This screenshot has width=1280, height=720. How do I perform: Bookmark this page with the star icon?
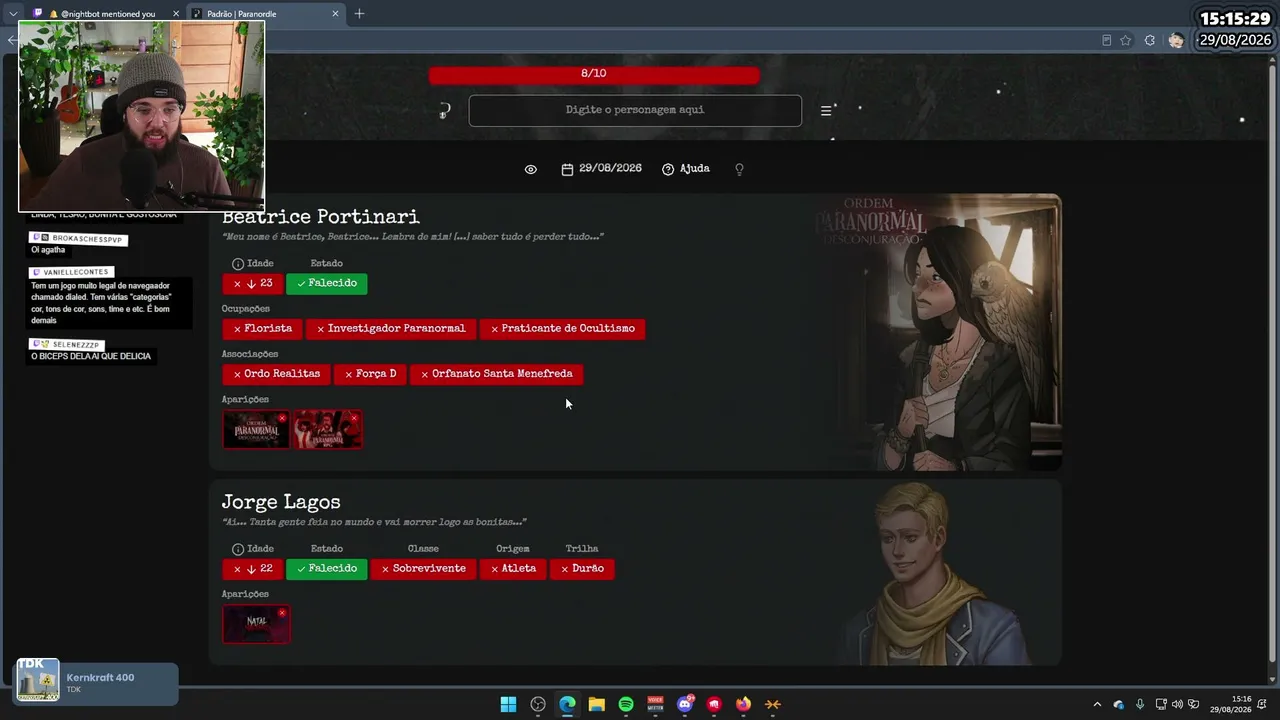(x=1126, y=41)
